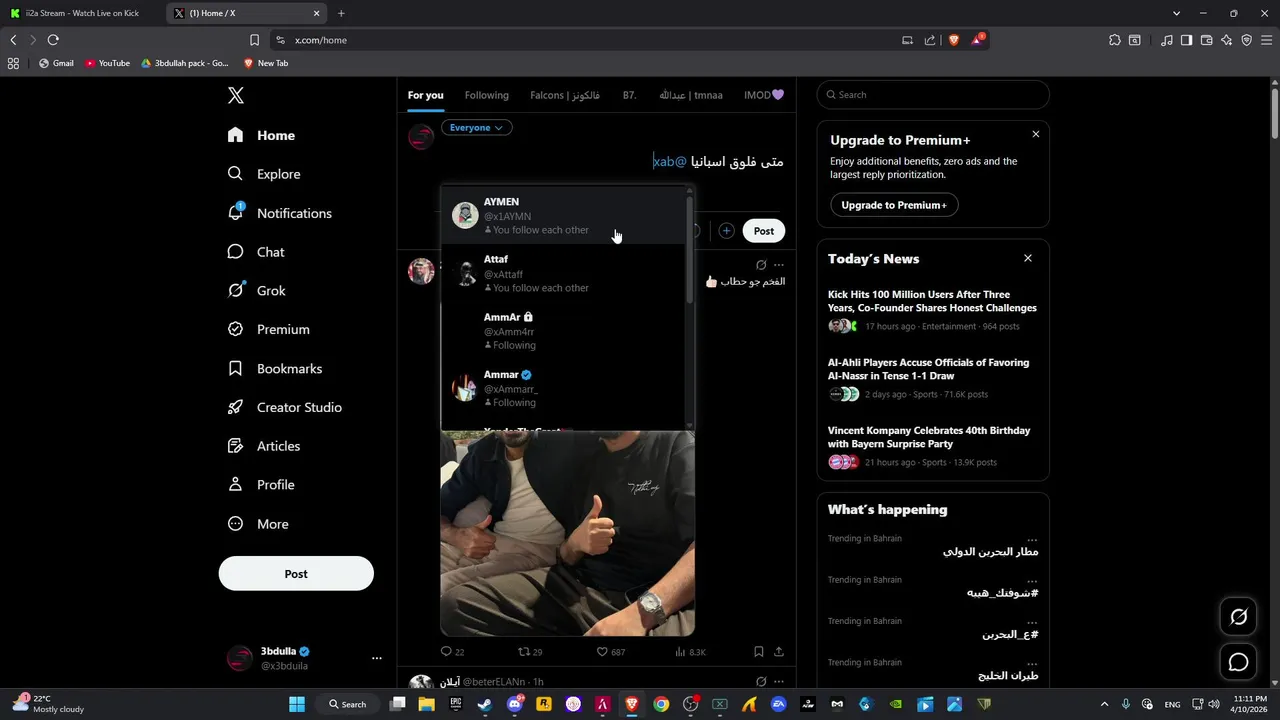Screen dimensions: 1280x720
Task: Click the X logo icon
Action: point(236,95)
